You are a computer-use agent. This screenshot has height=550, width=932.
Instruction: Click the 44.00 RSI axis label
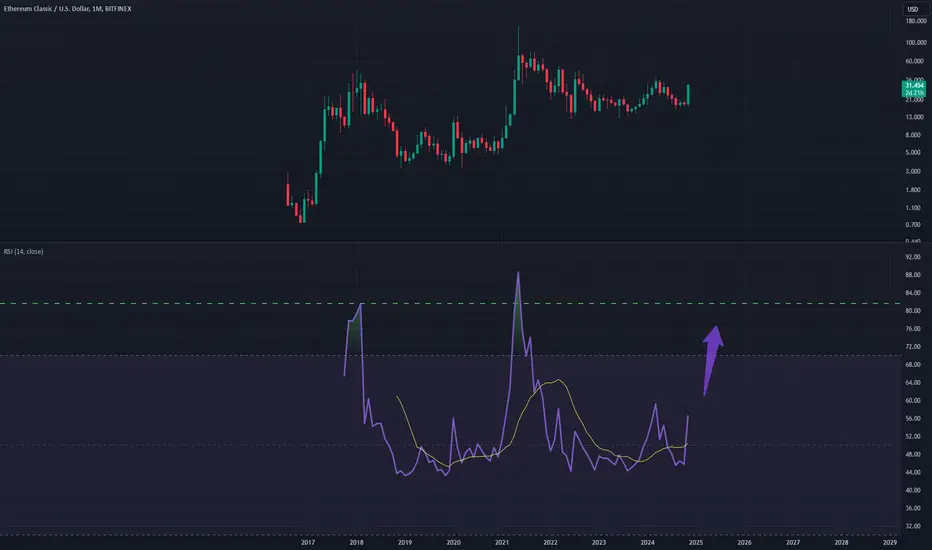912,473
